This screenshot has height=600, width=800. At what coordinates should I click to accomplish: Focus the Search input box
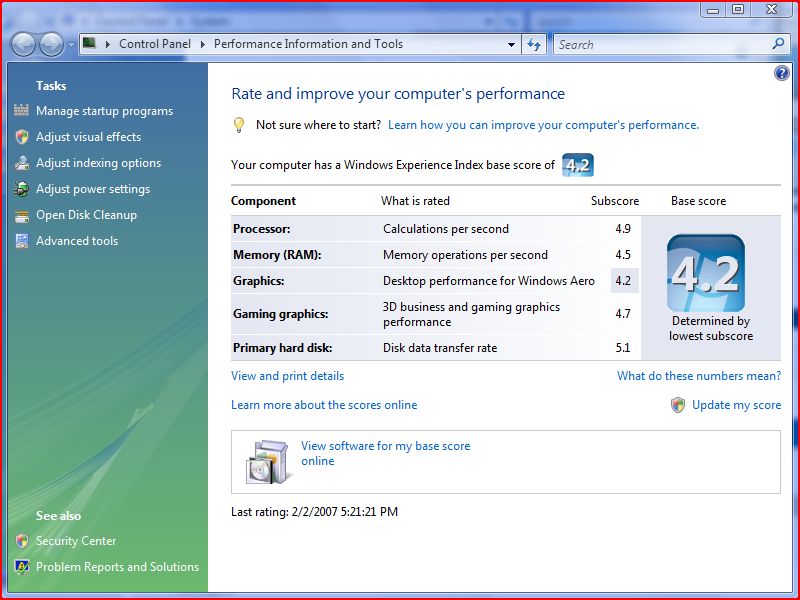point(662,44)
